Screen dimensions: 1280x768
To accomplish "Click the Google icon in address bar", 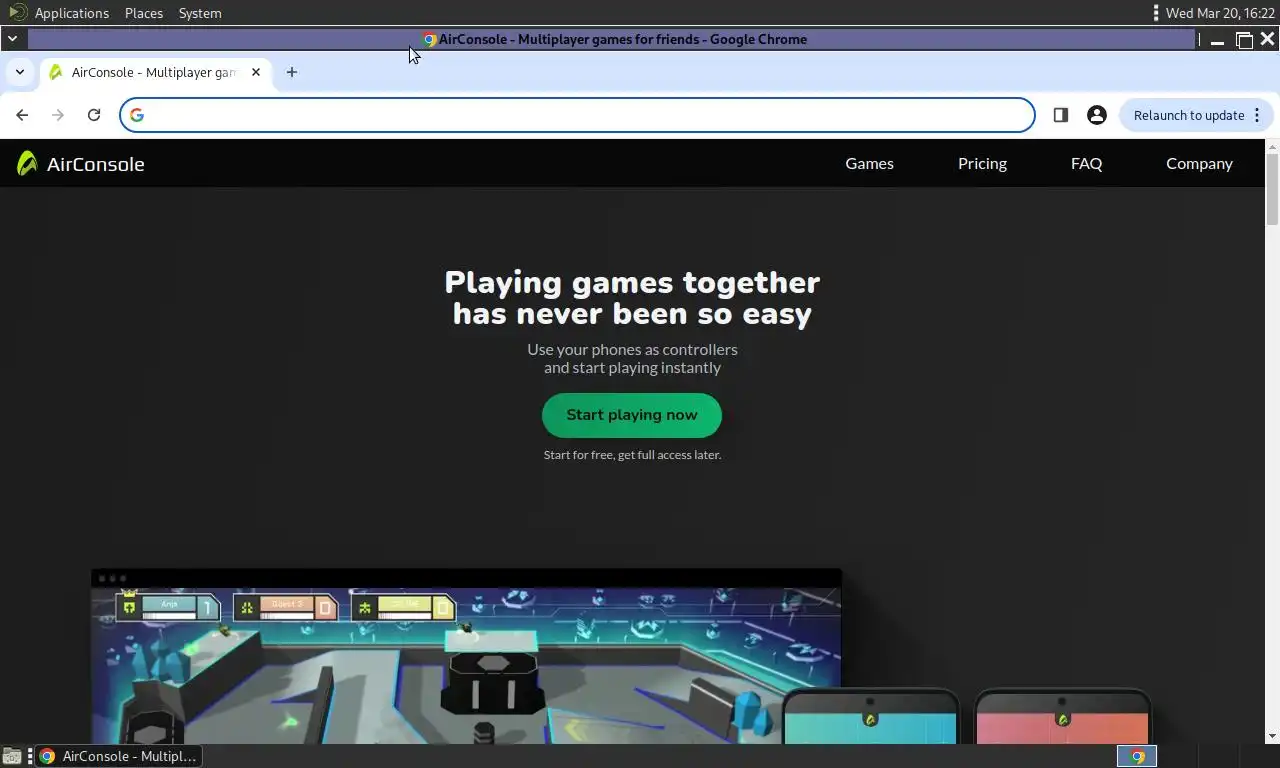I will click(x=137, y=115).
